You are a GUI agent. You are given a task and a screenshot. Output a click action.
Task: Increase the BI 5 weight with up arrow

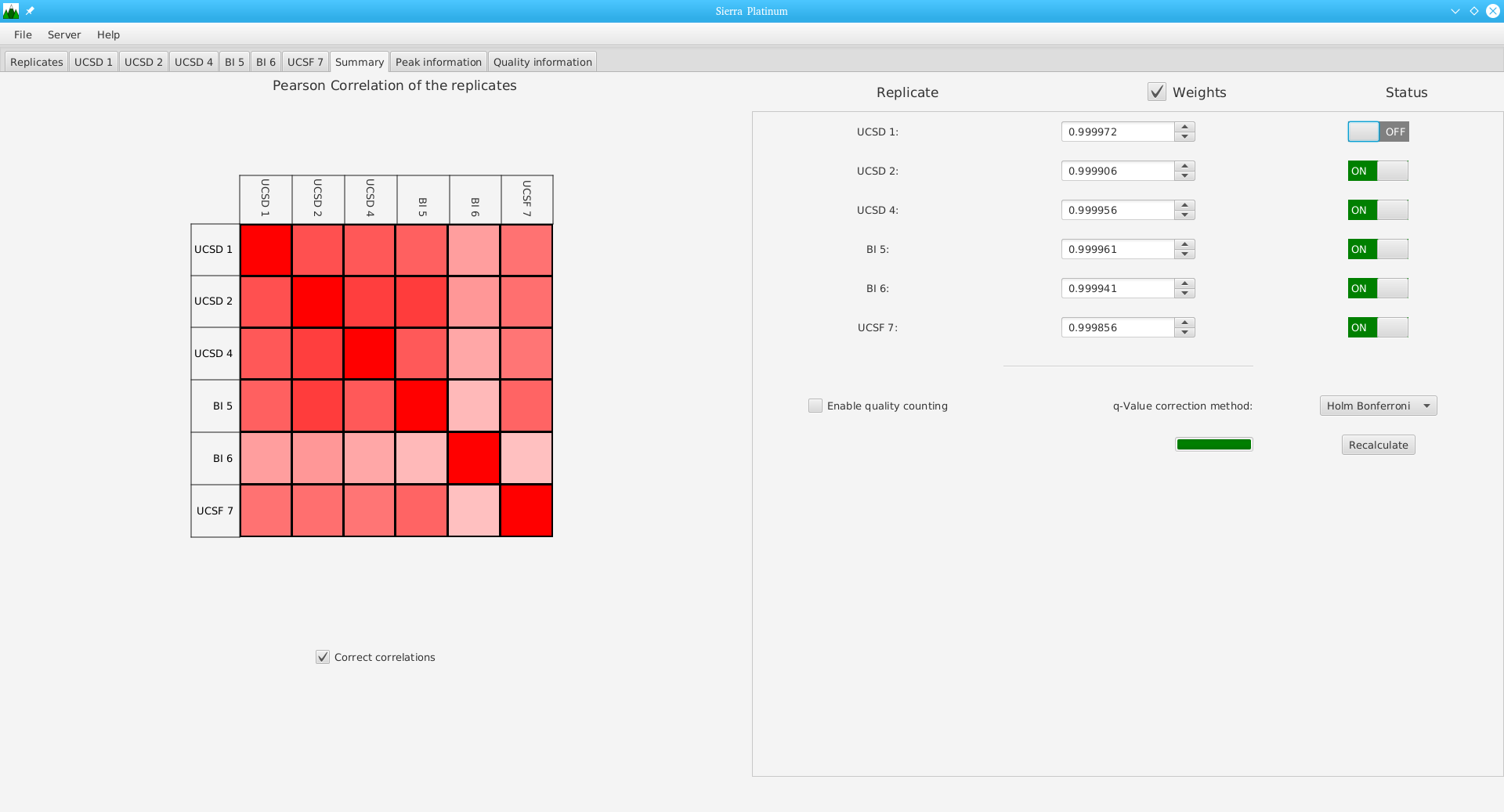click(1185, 244)
